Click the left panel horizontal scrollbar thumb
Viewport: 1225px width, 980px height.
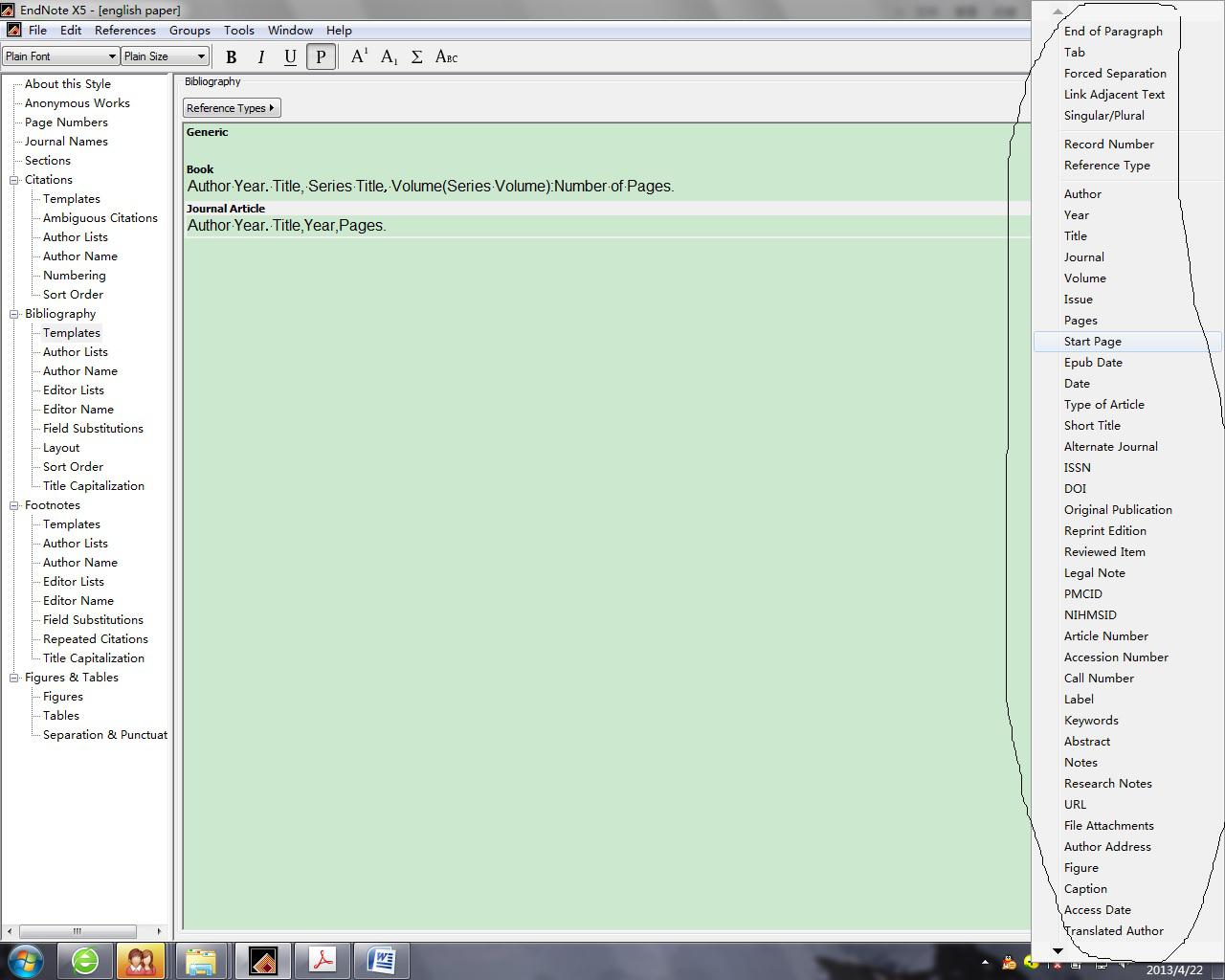coord(78,931)
